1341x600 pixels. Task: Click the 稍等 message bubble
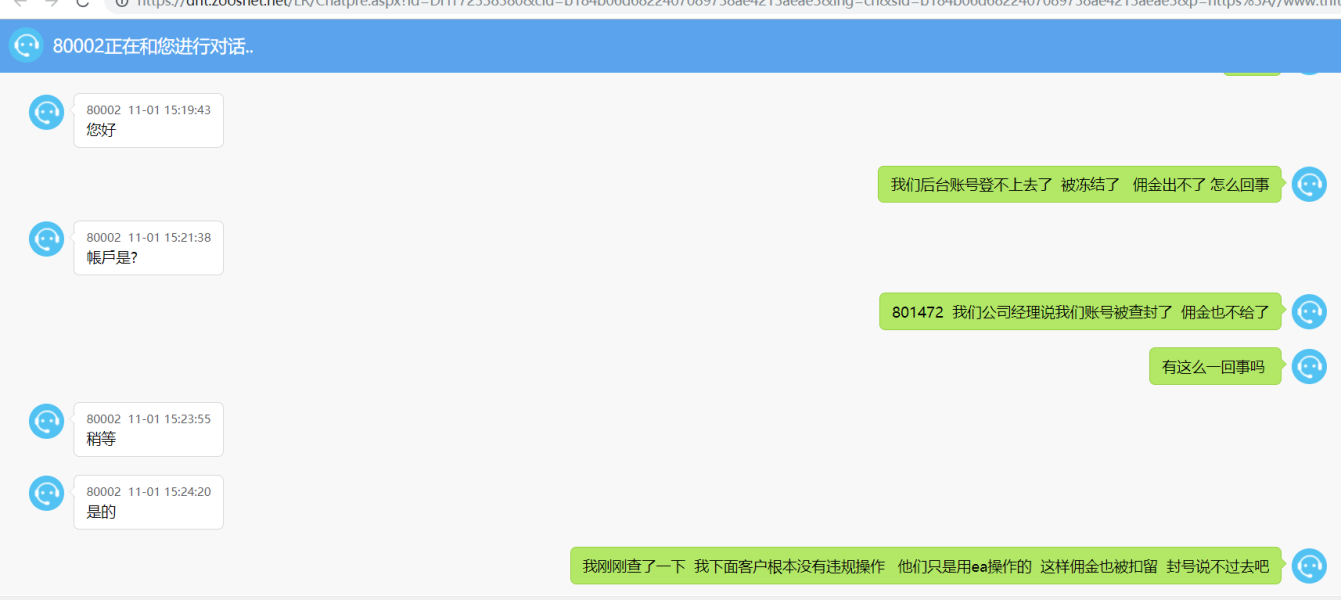click(148, 429)
